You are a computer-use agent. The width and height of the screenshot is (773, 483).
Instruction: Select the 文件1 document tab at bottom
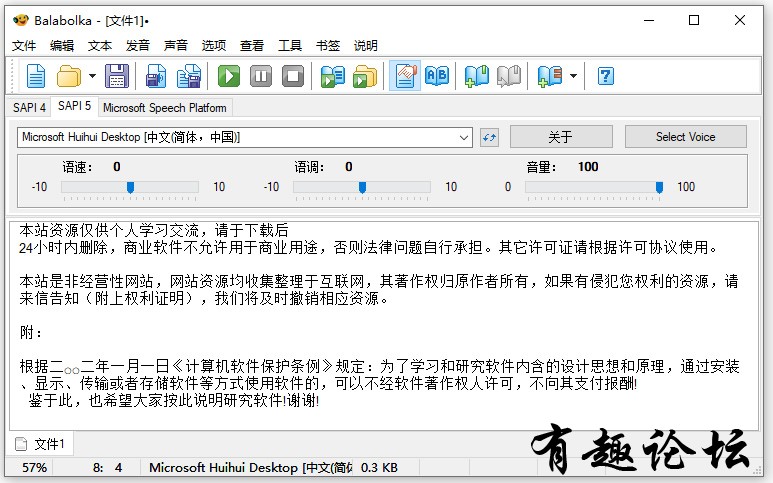click(40, 444)
